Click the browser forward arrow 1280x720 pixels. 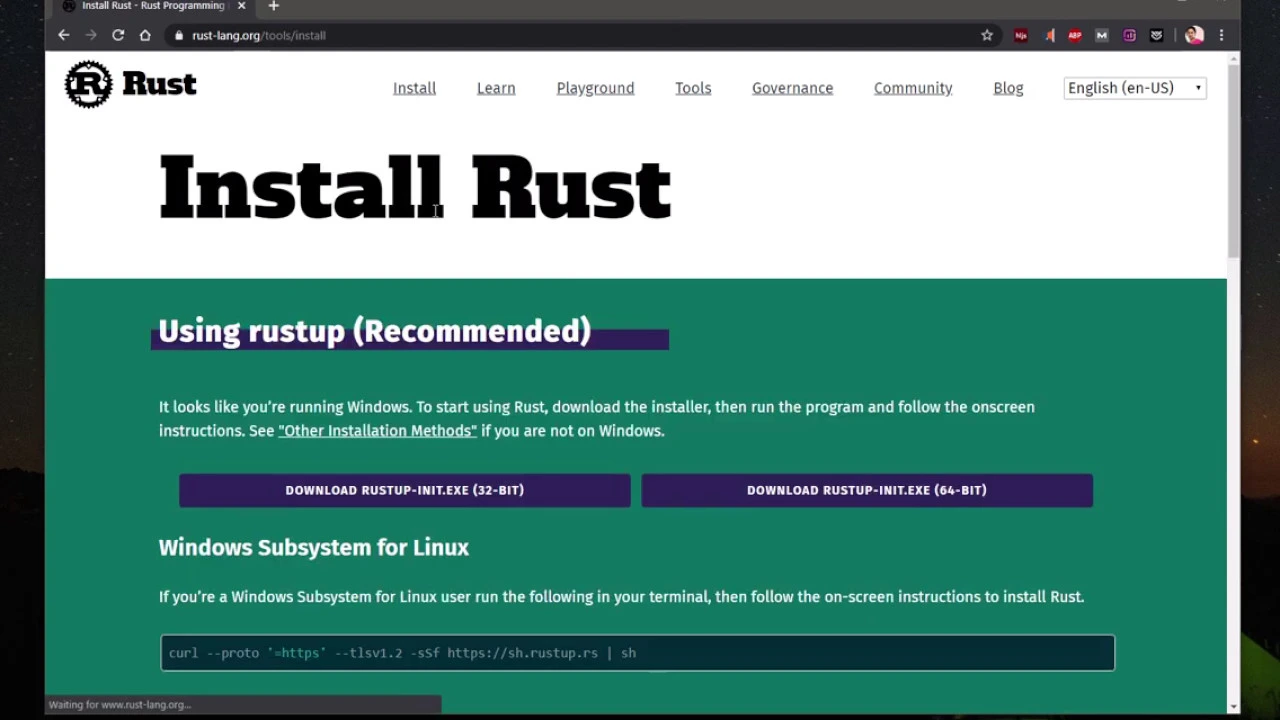tap(91, 35)
